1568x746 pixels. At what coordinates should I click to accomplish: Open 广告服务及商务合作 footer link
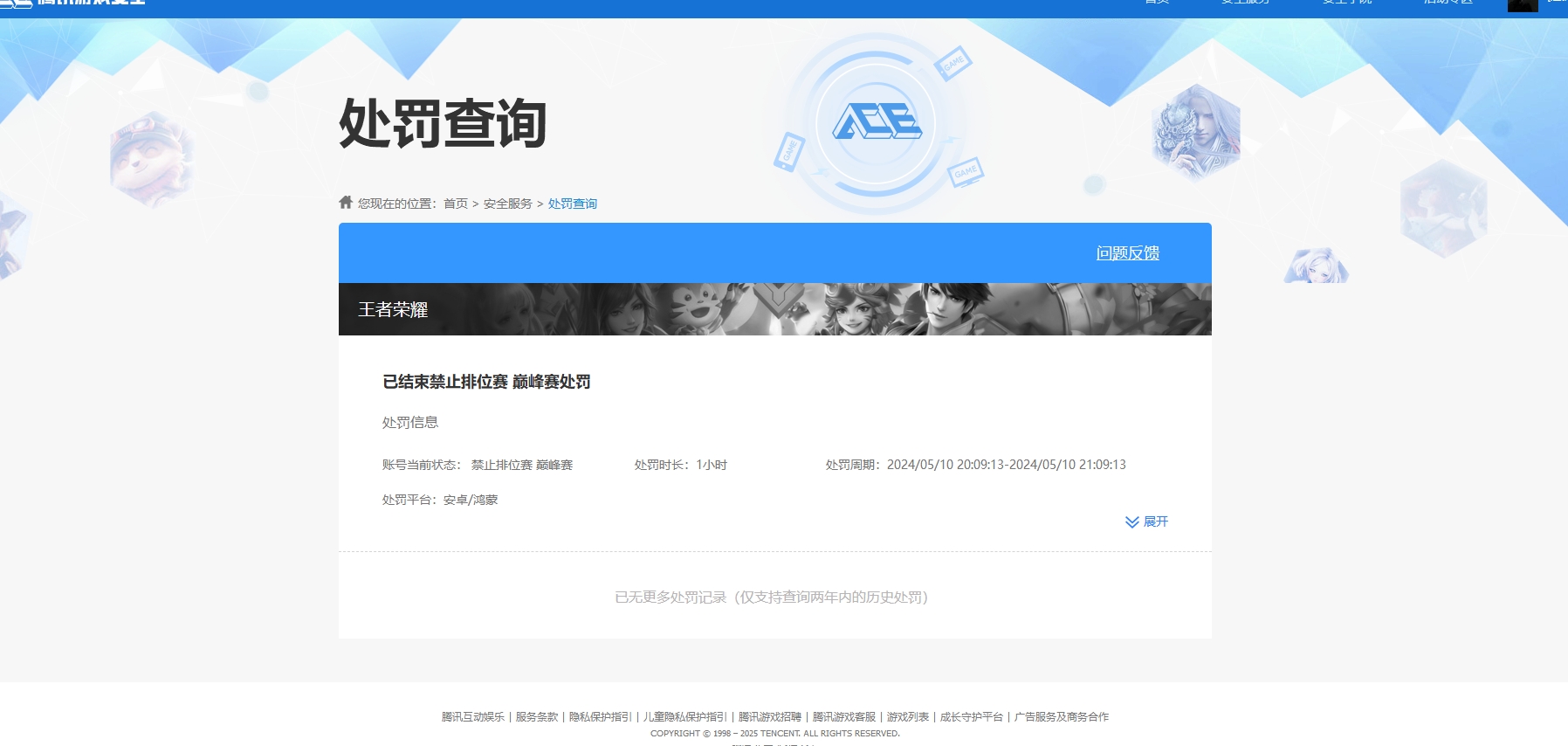pyautogui.click(x=1062, y=717)
